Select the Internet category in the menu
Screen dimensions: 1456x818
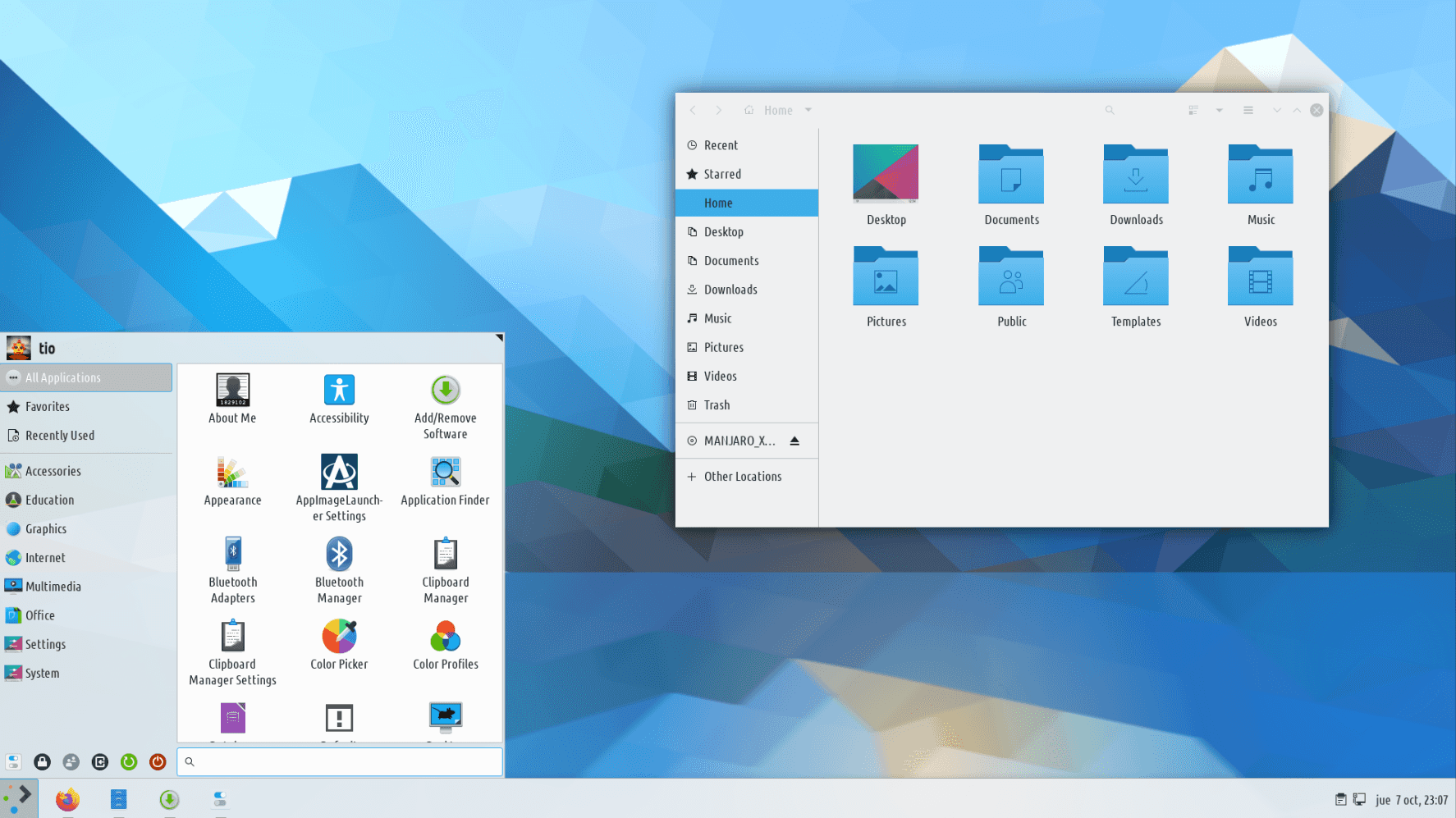45,558
